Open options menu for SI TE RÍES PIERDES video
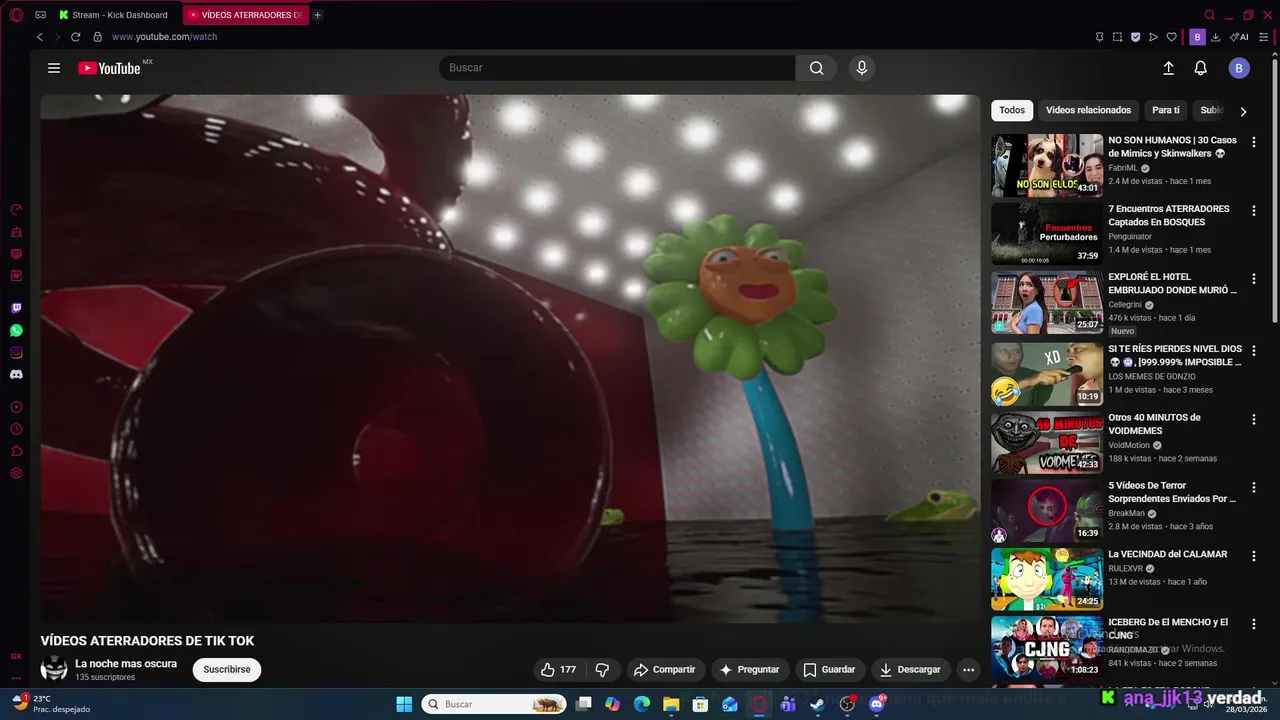This screenshot has width=1280, height=720. [1254, 351]
